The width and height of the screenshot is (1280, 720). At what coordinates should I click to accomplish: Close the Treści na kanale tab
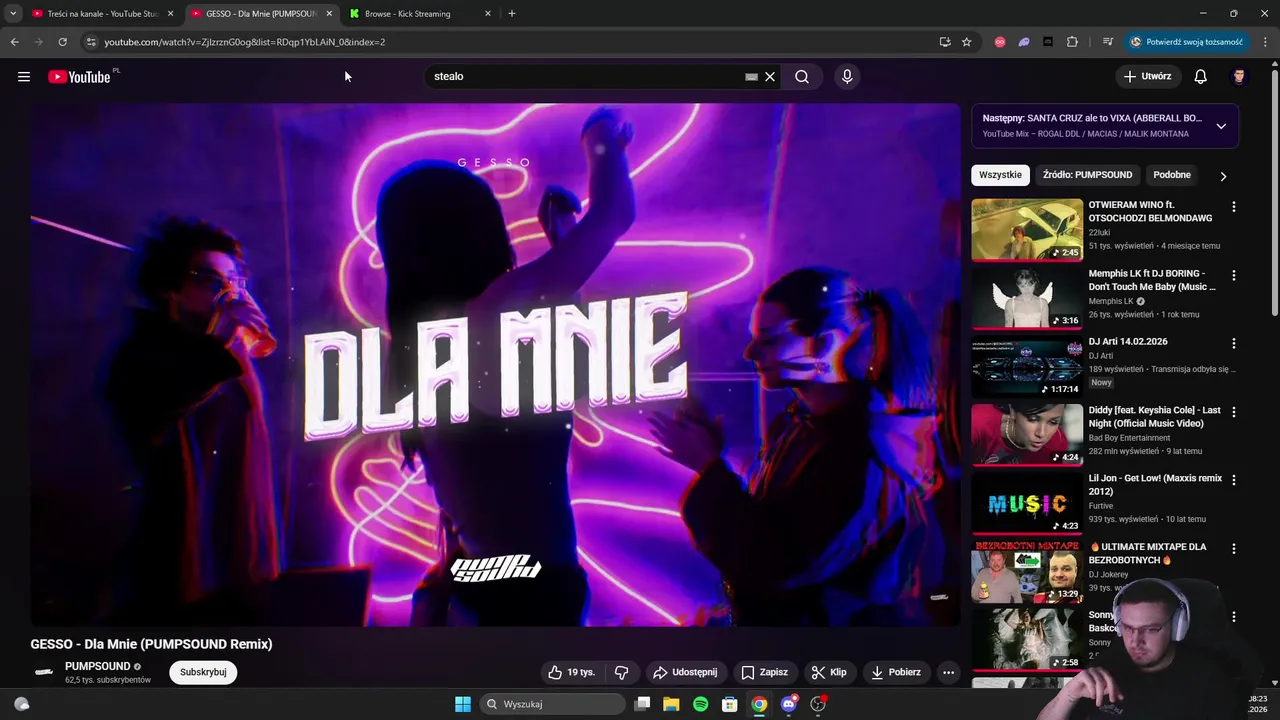tap(170, 14)
